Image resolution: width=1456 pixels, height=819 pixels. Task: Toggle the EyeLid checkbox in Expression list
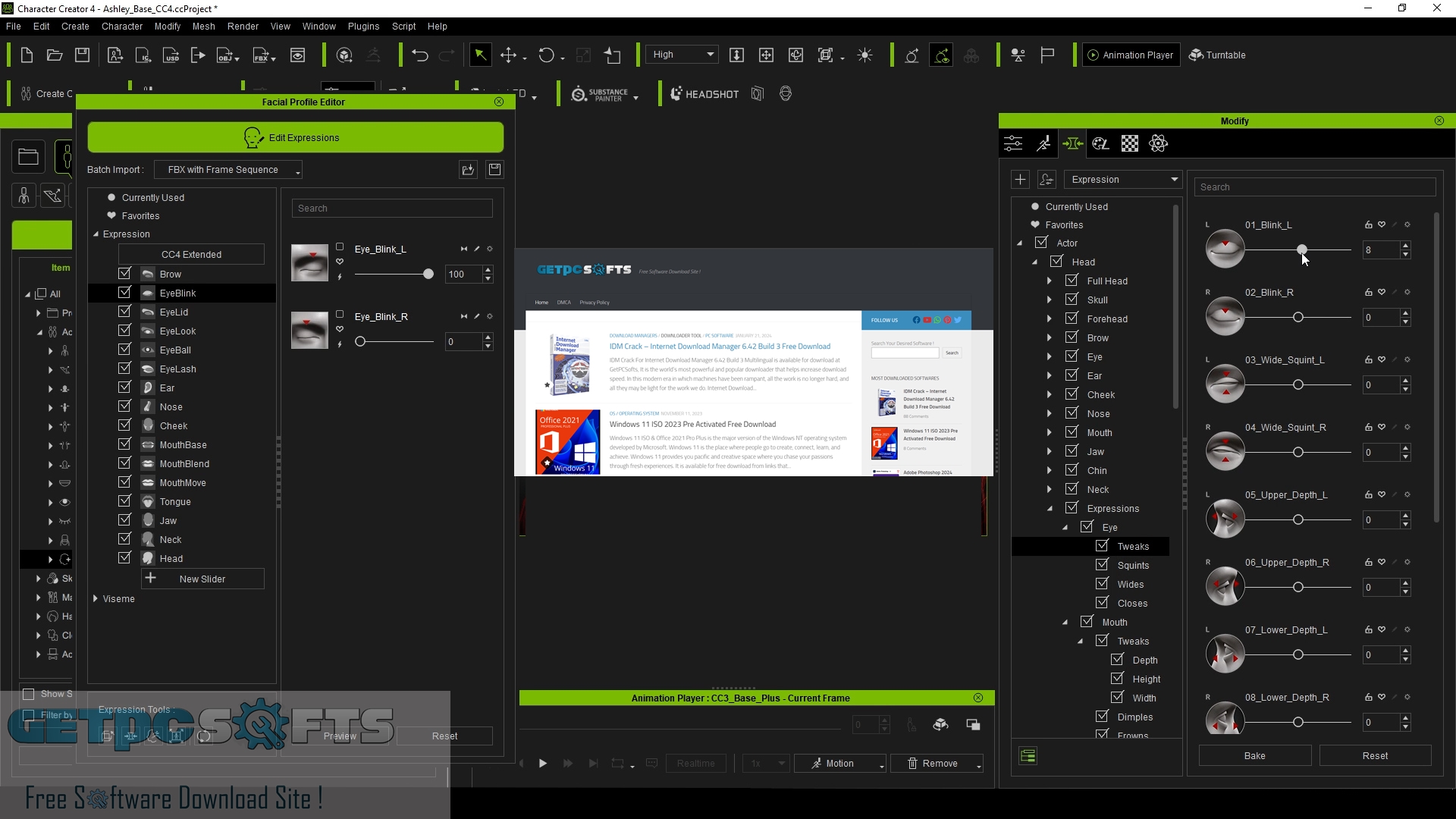[x=124, y=312]
